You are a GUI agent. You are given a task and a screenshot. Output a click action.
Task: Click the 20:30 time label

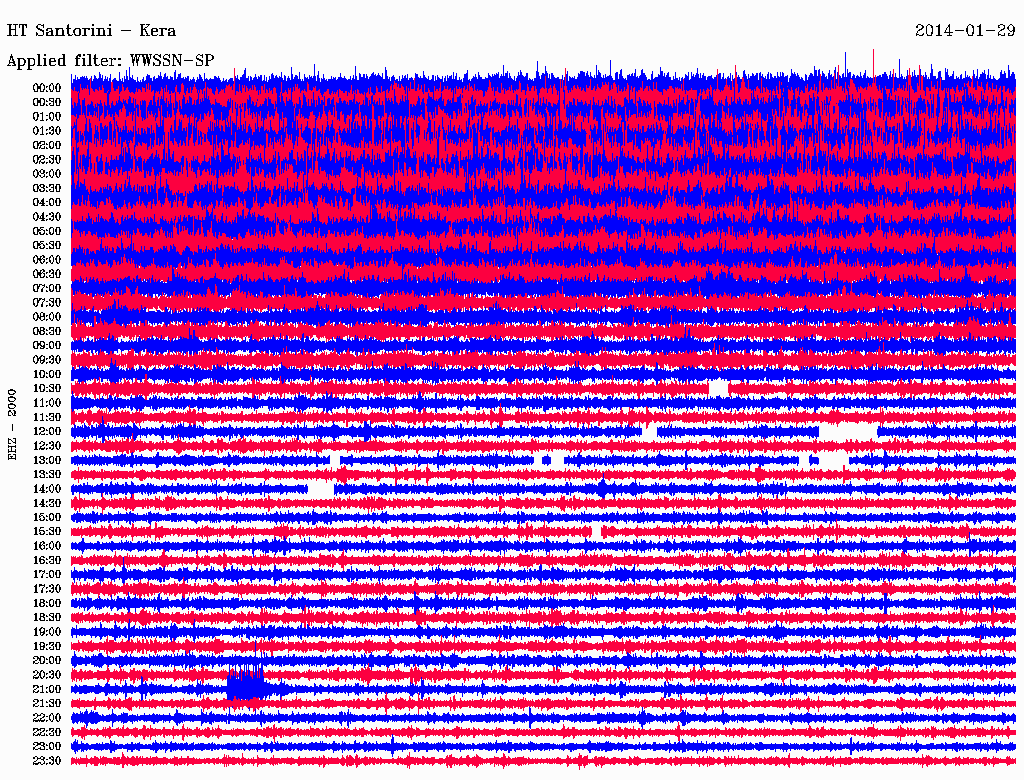pyautogui.click(x=47, y=675)
